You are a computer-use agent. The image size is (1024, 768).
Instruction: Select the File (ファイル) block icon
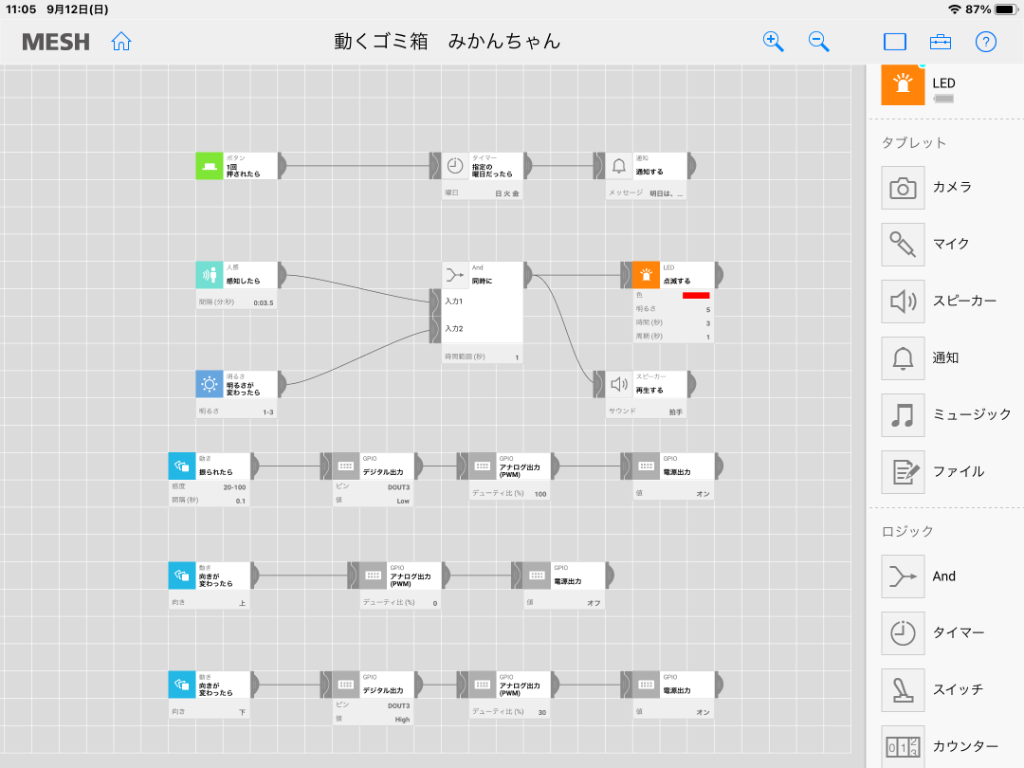coord(903,472)
